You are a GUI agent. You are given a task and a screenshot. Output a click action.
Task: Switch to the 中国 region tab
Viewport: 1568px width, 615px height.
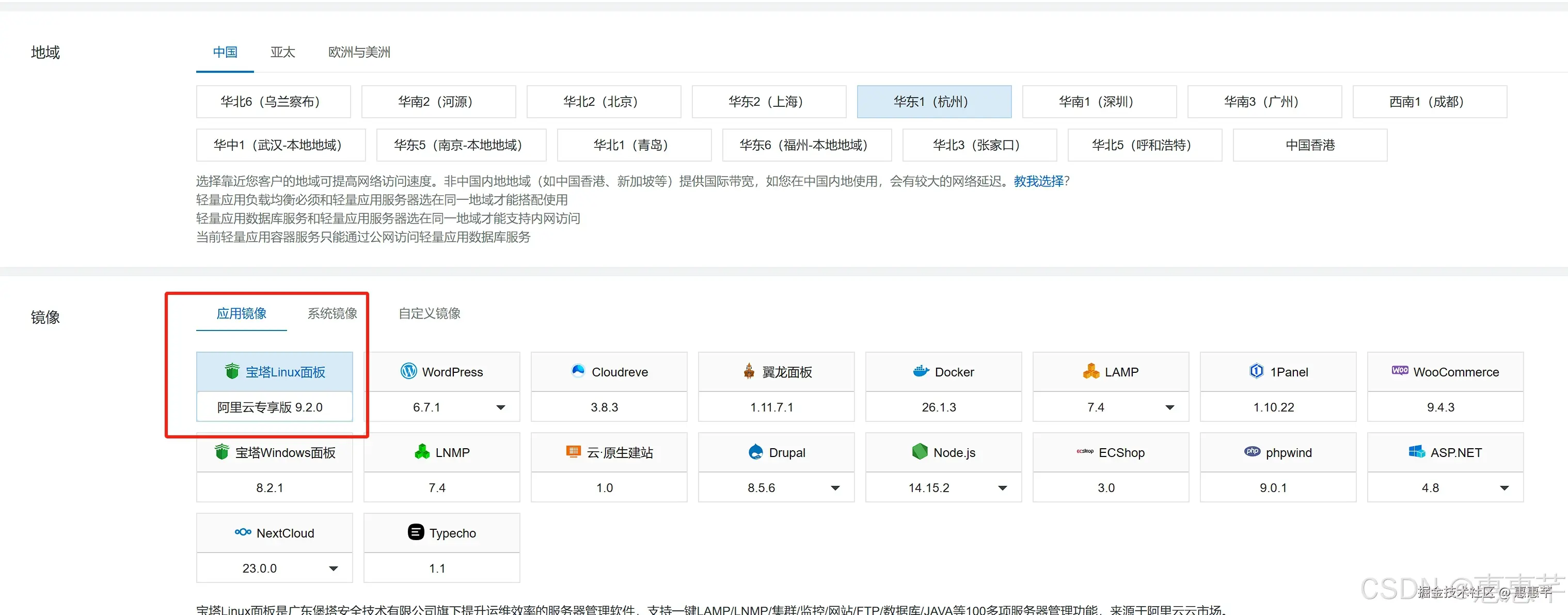[225, 52]
